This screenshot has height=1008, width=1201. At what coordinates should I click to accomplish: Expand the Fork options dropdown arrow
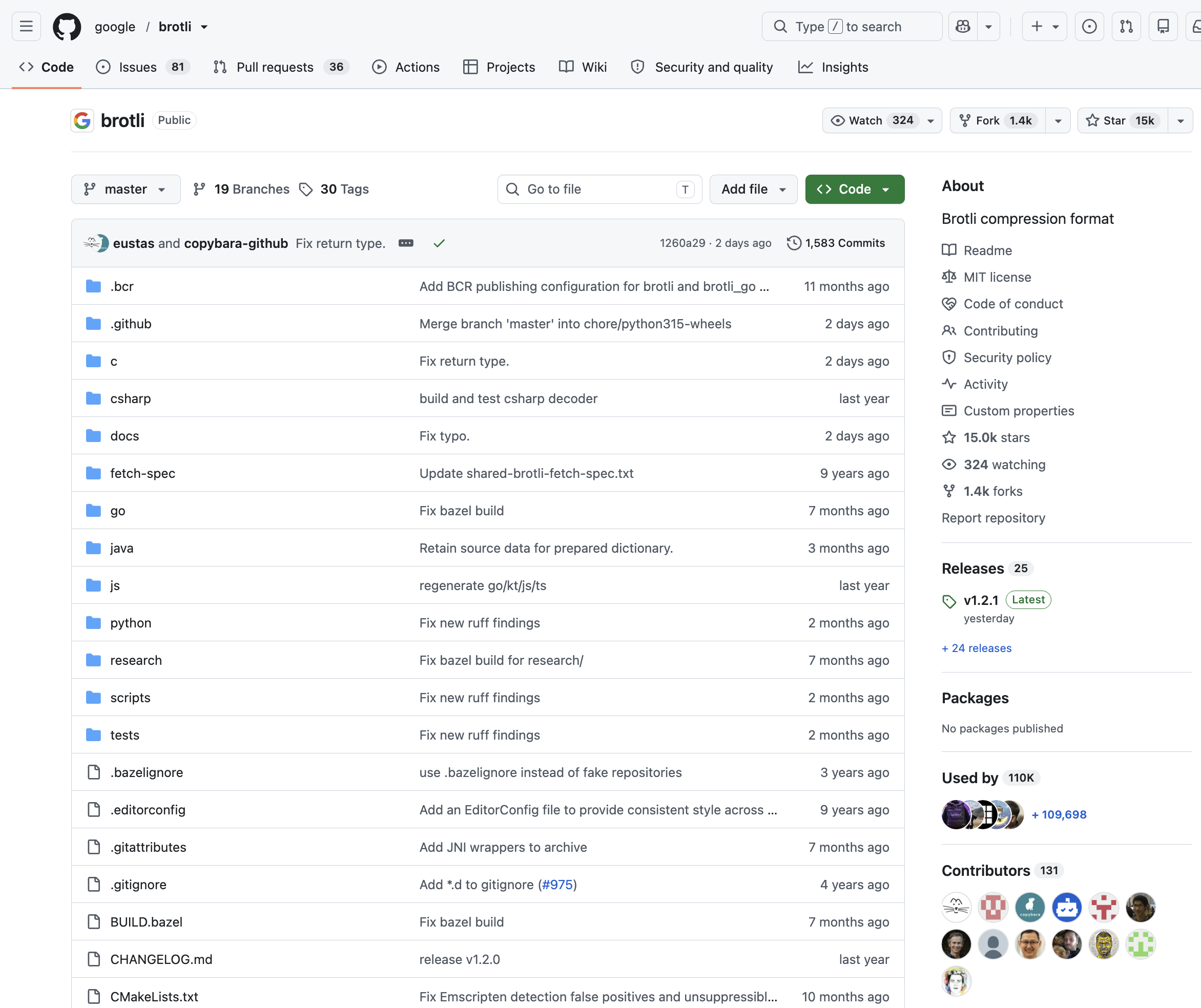click(x=1058, y=121)
